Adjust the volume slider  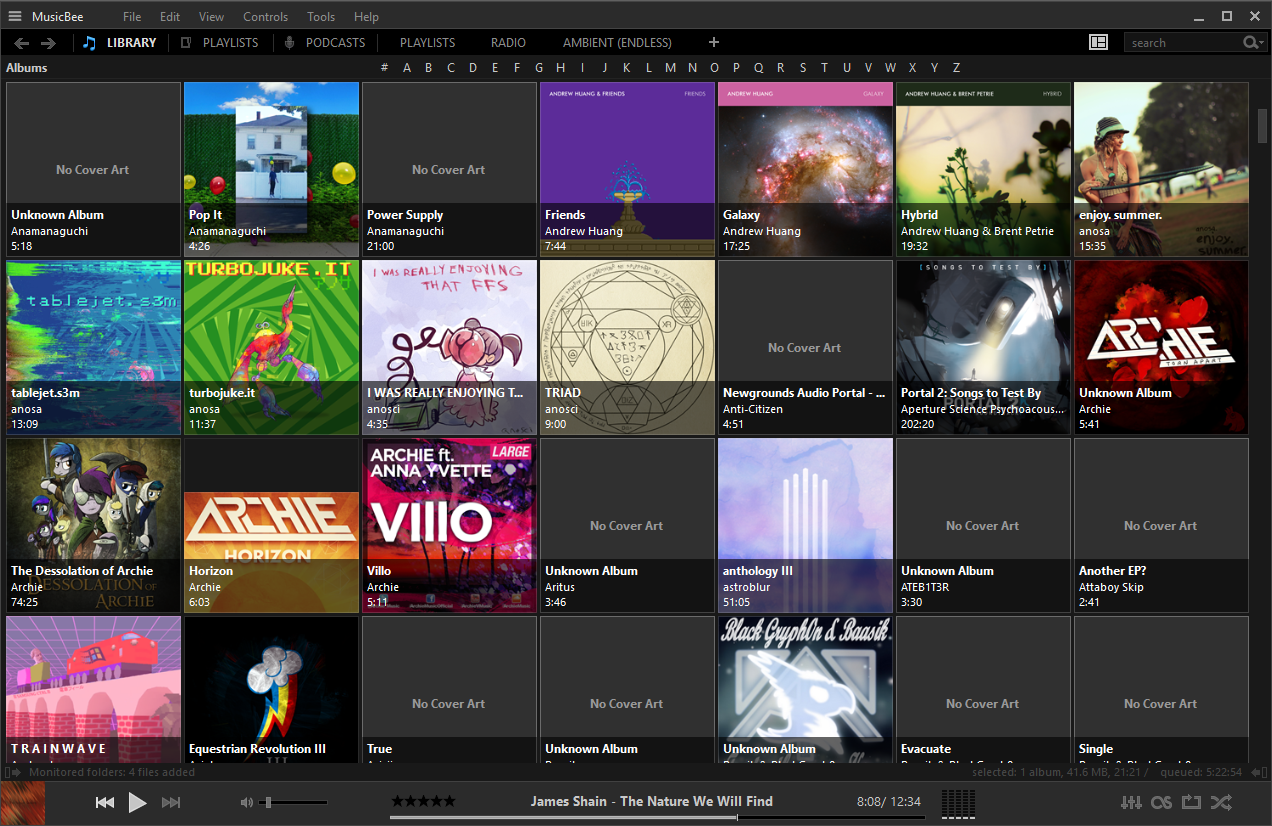[x=295, y=802]
